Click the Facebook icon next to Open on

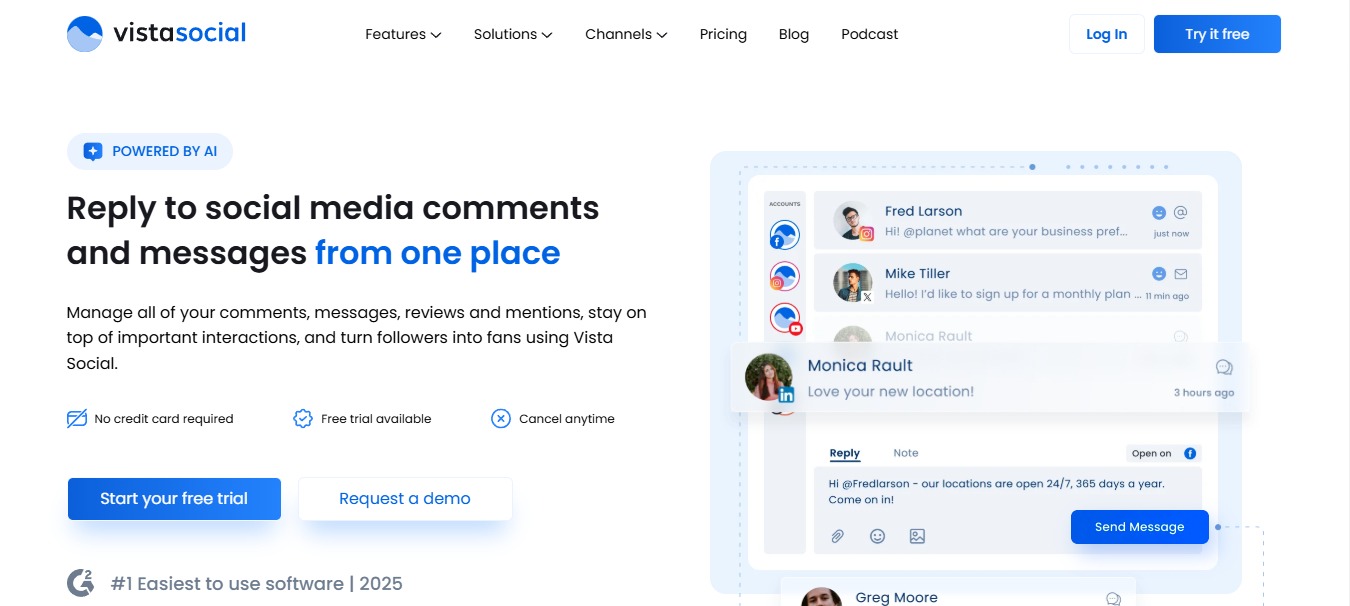(x=1189, y=453)
